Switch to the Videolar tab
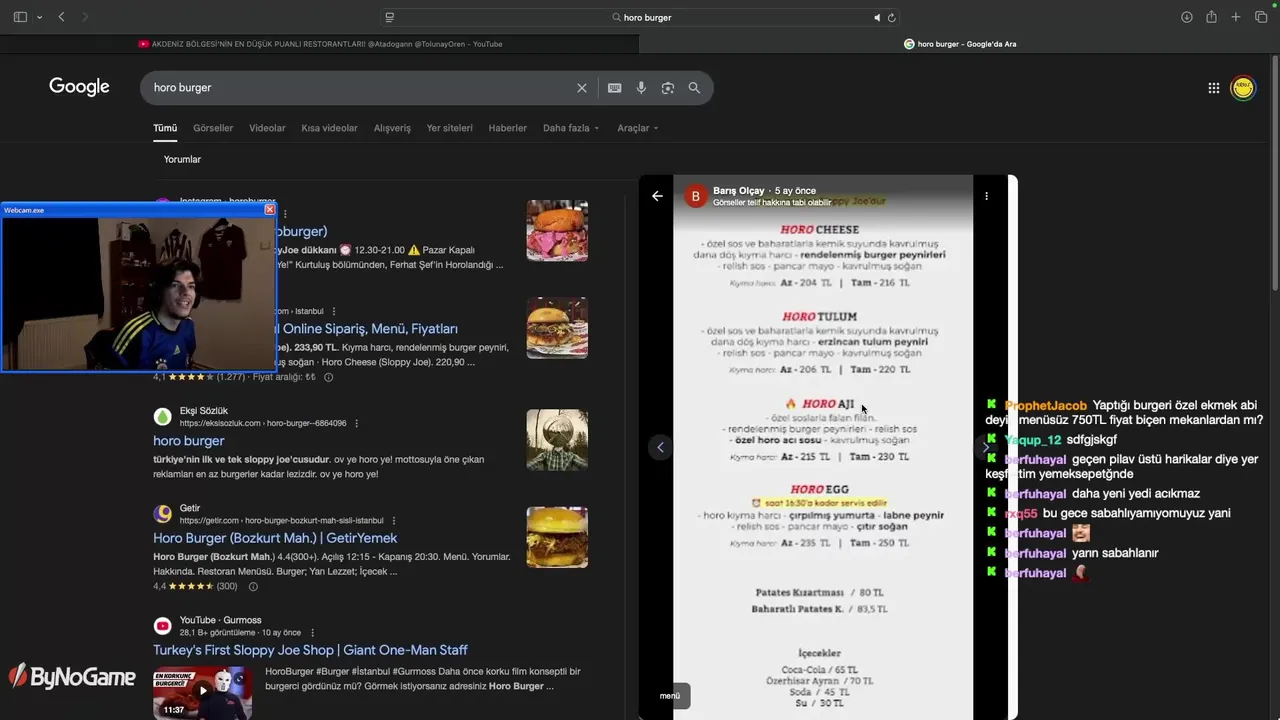The image size is (1280, 720). coord(267,128)
